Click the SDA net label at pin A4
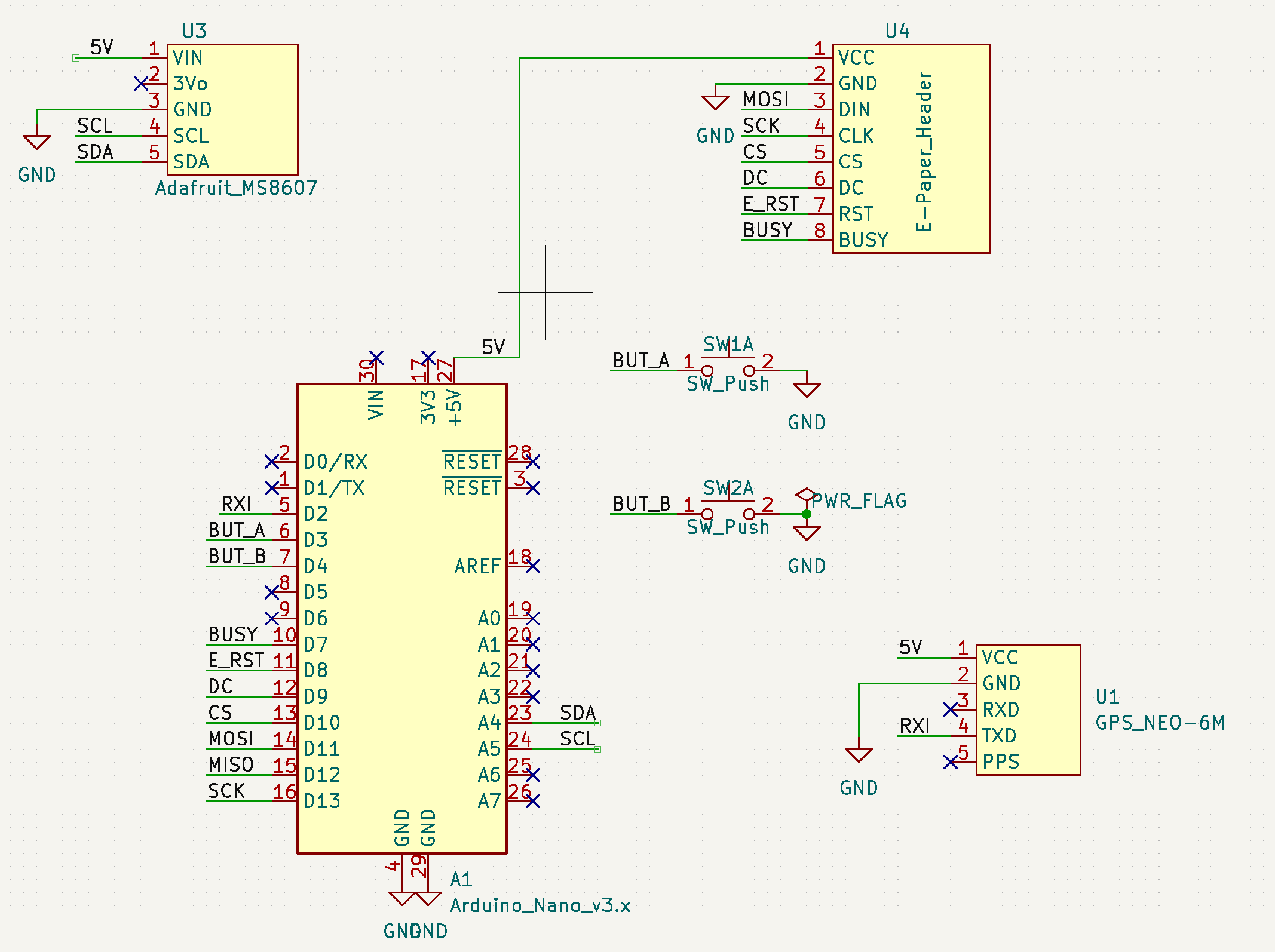1275x952 pixels. click(577, 713)
